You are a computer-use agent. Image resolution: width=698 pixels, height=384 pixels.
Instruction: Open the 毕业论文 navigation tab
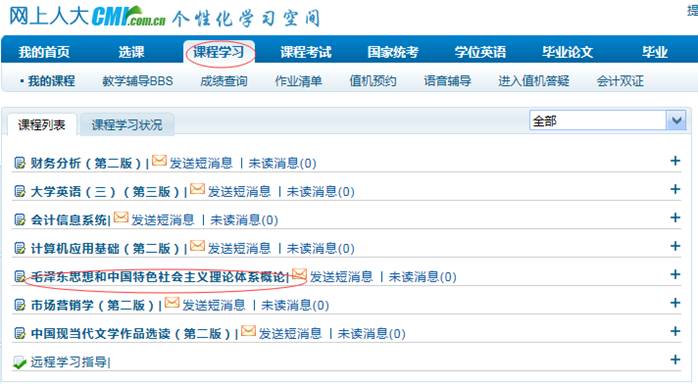click(x=567, y=52)
